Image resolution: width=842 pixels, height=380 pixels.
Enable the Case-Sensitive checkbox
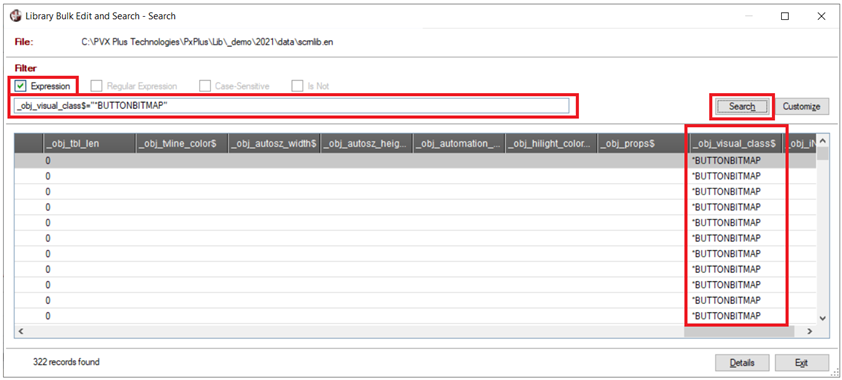(205, 86)
